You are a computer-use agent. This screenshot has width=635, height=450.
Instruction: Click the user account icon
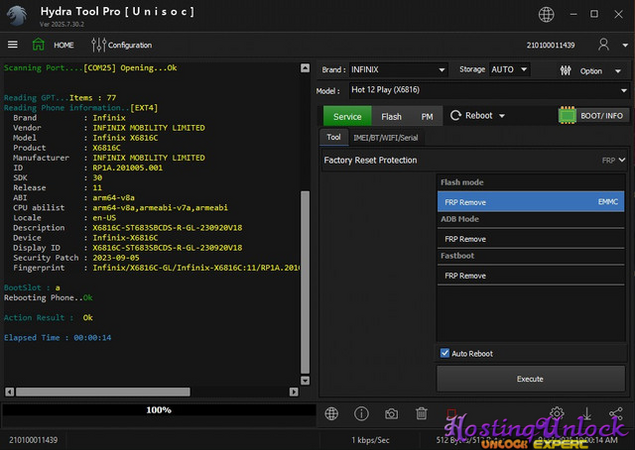(603, 45)
